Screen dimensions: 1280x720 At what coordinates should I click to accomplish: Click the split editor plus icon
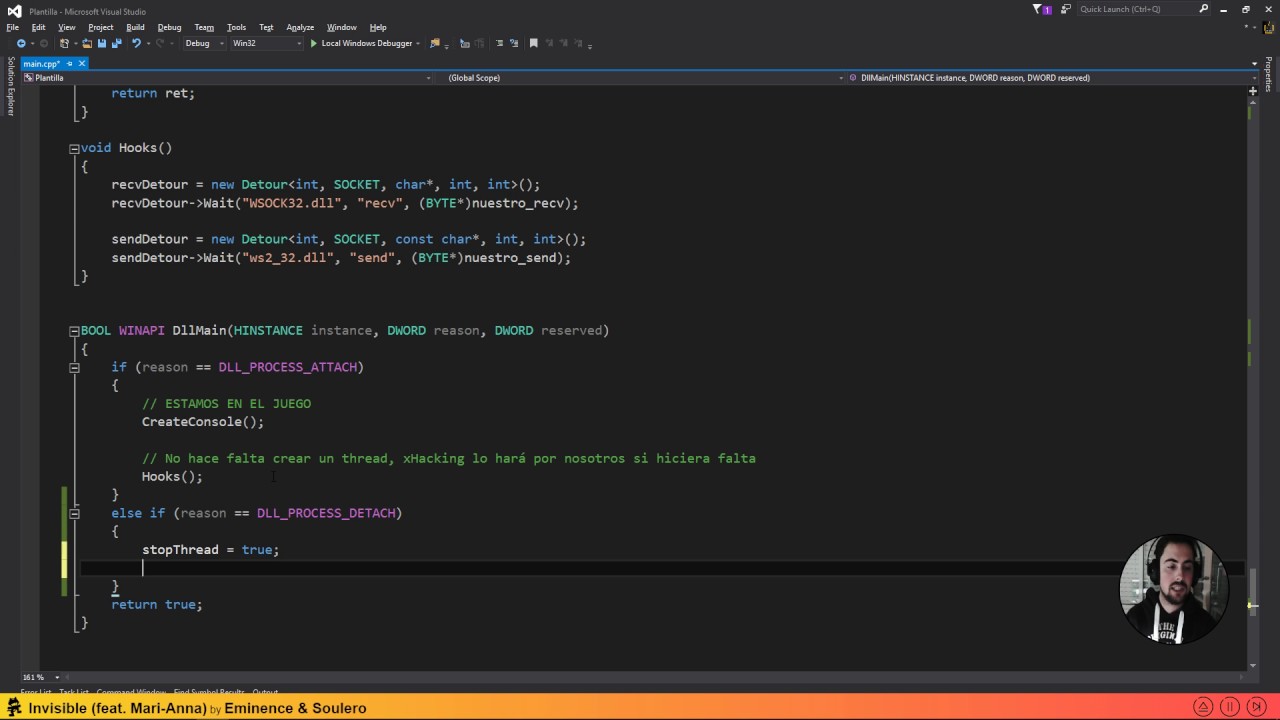[1252, 91]
